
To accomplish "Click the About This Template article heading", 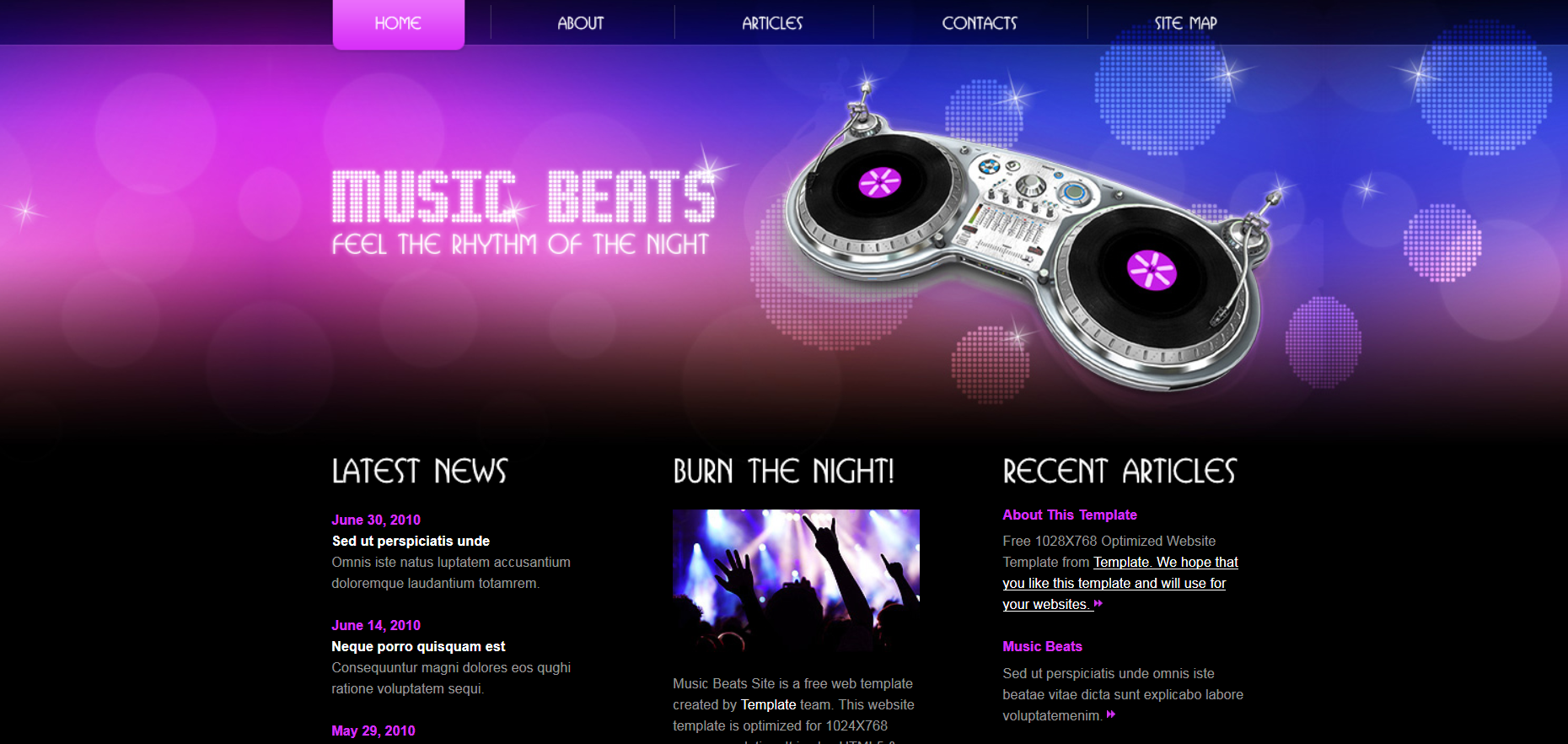I will click(x=1070, y=515).
